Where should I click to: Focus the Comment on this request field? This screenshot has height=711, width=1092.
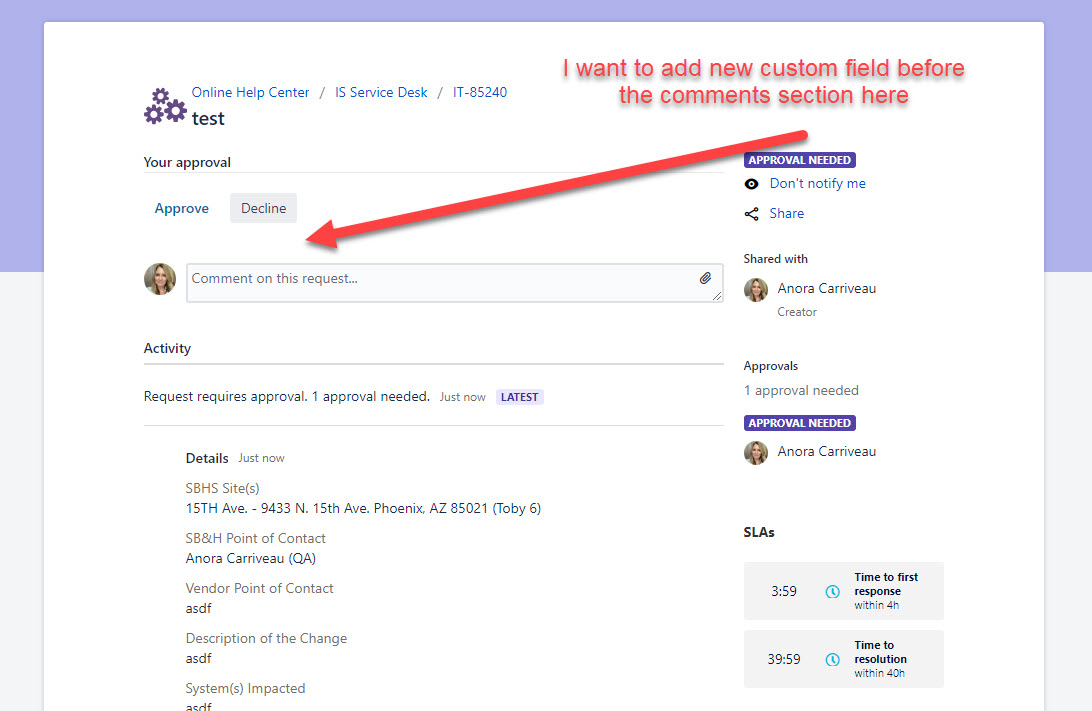455,283
